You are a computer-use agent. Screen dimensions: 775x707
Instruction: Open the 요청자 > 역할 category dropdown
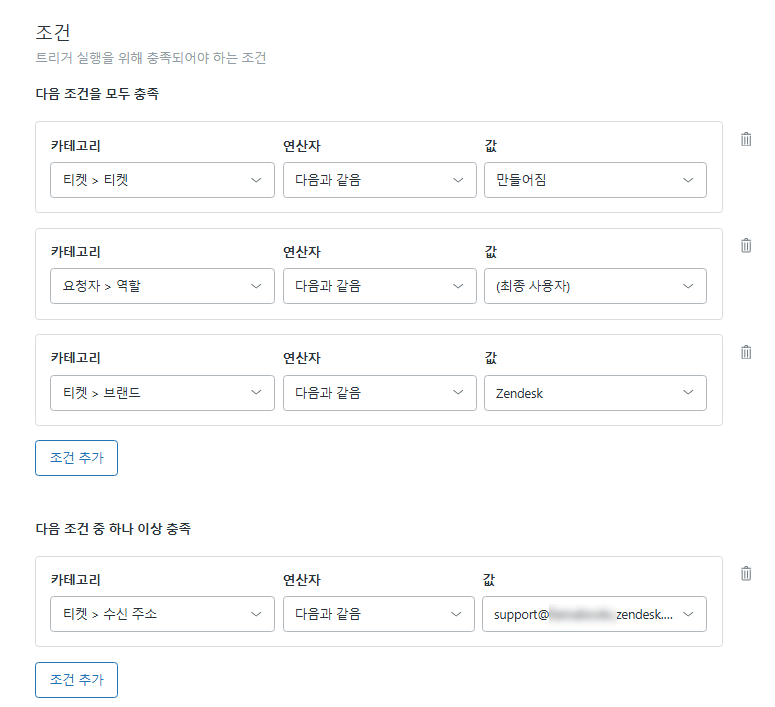tap(162, 286)
